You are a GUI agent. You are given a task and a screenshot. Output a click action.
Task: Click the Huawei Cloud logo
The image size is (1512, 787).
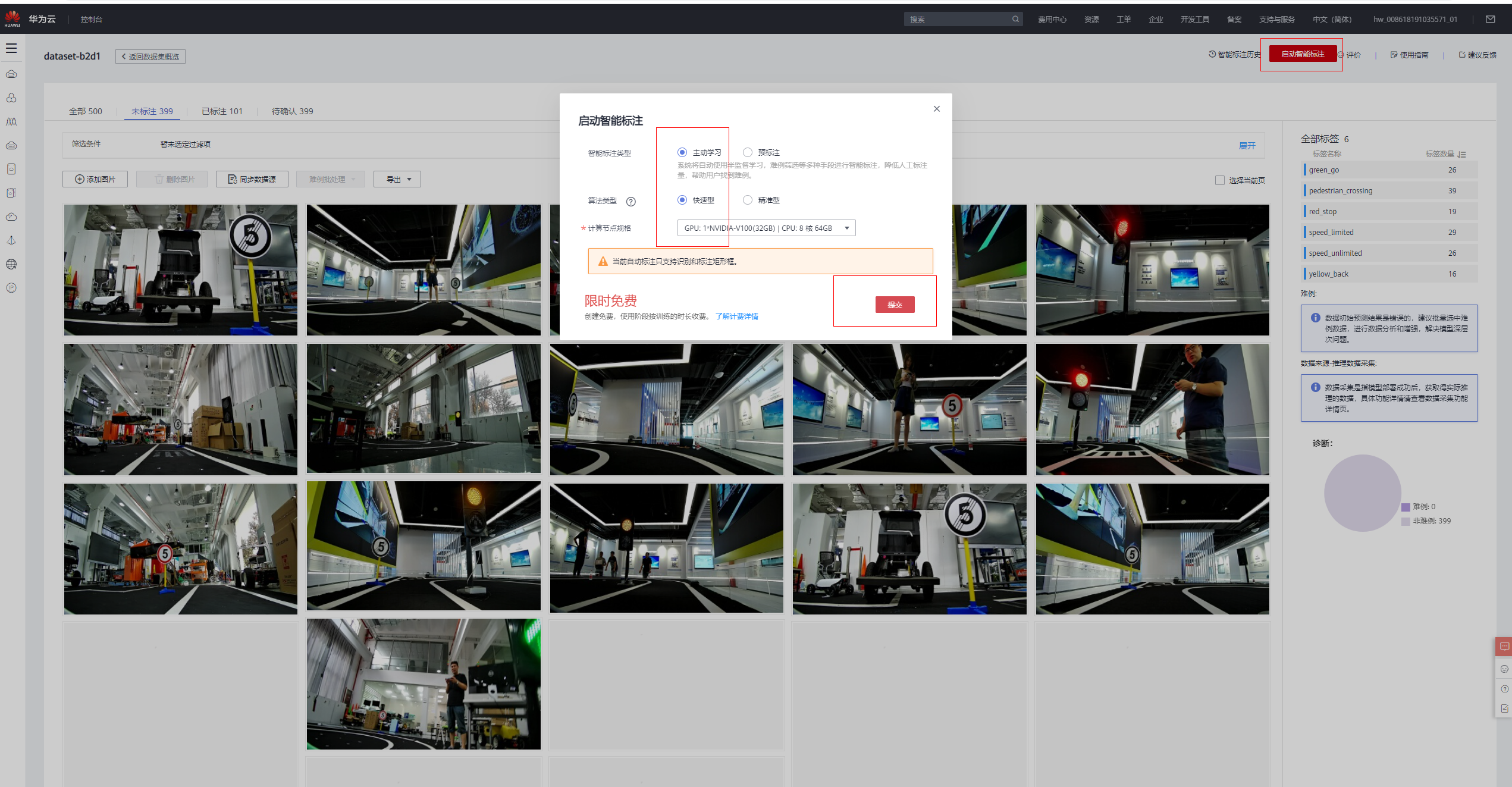click(12, 18)
